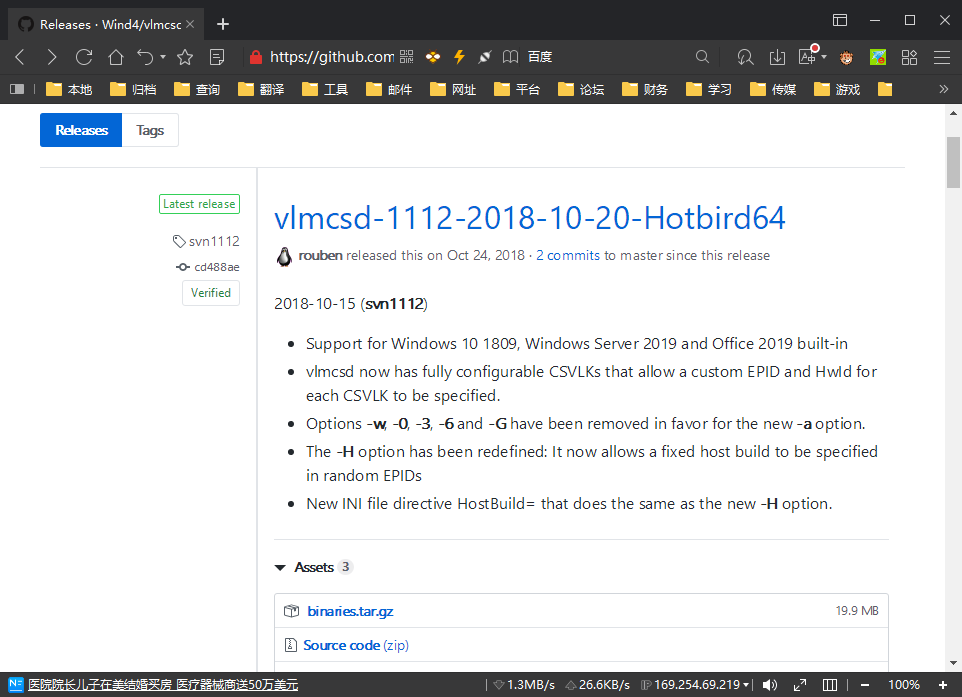Open the vlmcsd-1112-2018-10-20-Hotbird64 release title
Viewport: 962px width, 697px height.
pos(529,218)
